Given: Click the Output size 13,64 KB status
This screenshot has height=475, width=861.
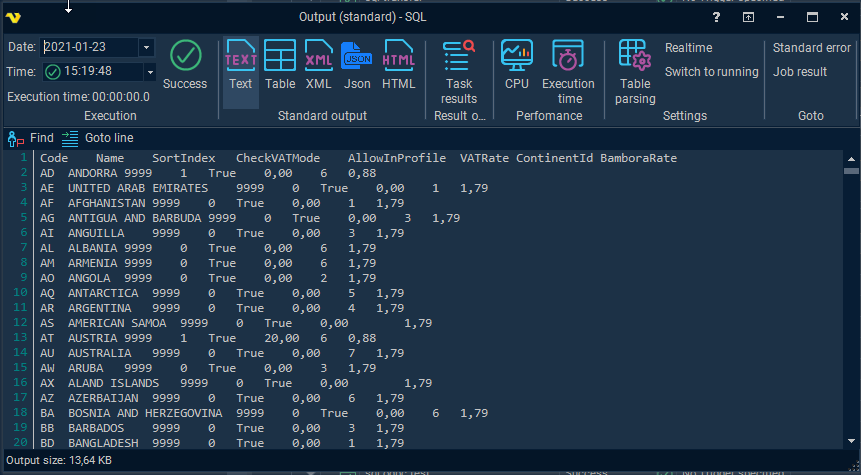Looking at the screenshot, I should [x=59, y=460].
